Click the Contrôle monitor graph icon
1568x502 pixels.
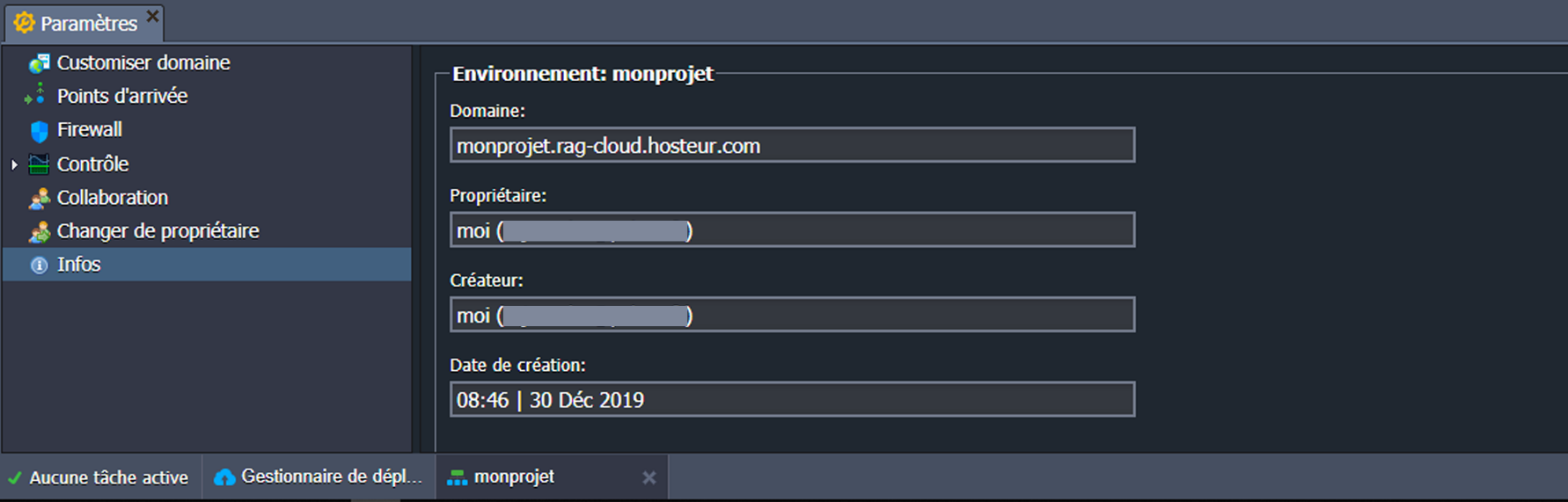click(40, 164)
